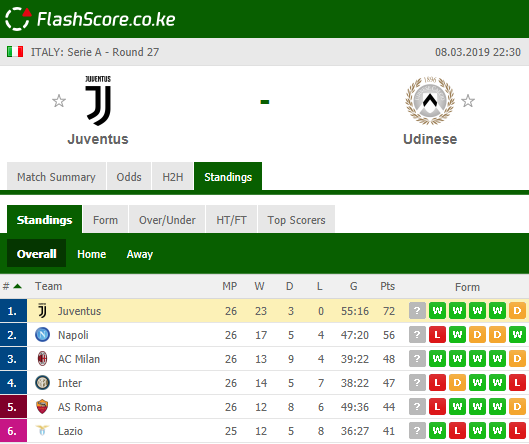Click the FlashScore.co.ke logo

point(90,19)
